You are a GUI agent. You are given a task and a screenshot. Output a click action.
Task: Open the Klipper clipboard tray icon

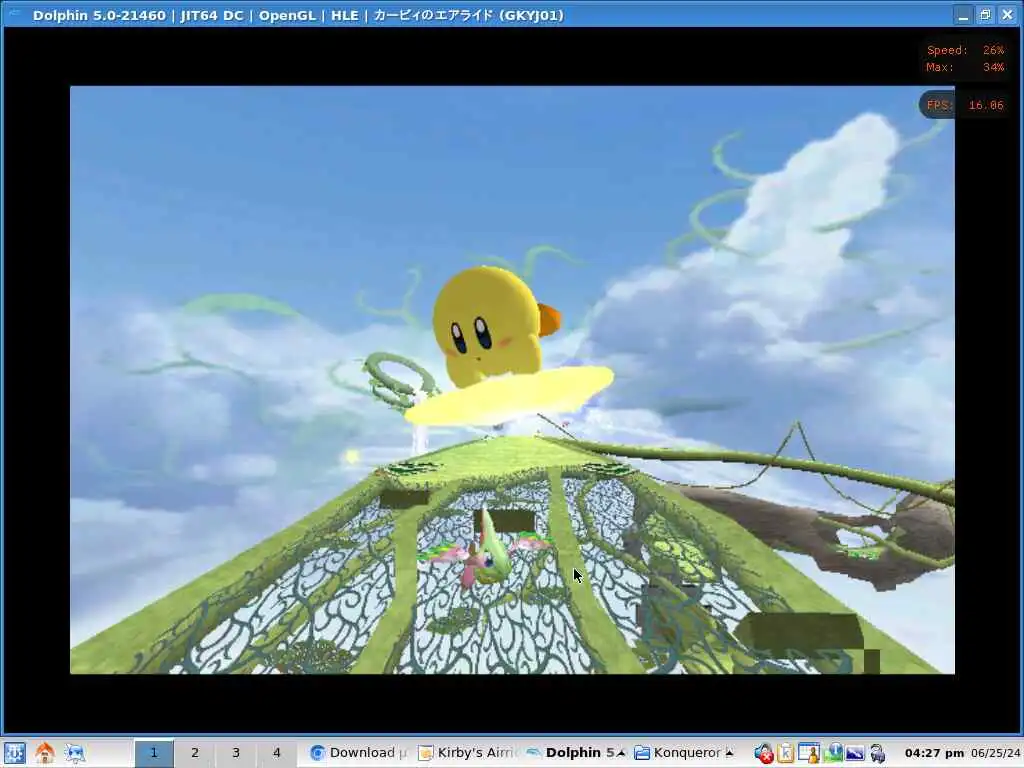(x=786, y=753)
